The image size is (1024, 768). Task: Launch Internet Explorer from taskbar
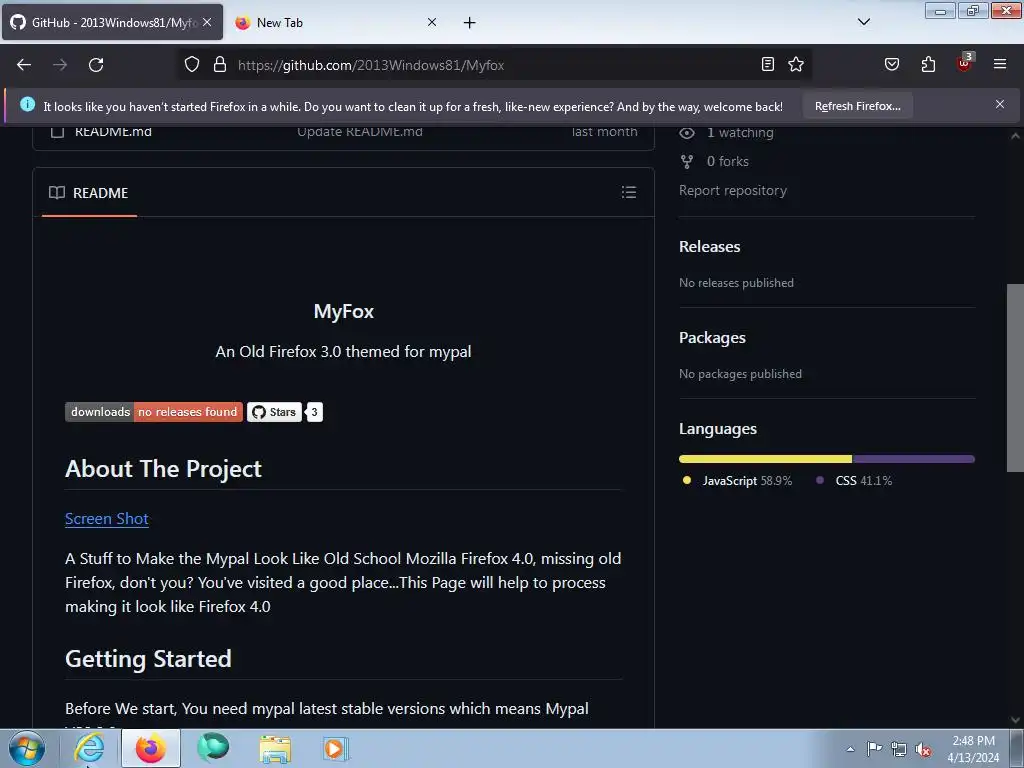89,748
